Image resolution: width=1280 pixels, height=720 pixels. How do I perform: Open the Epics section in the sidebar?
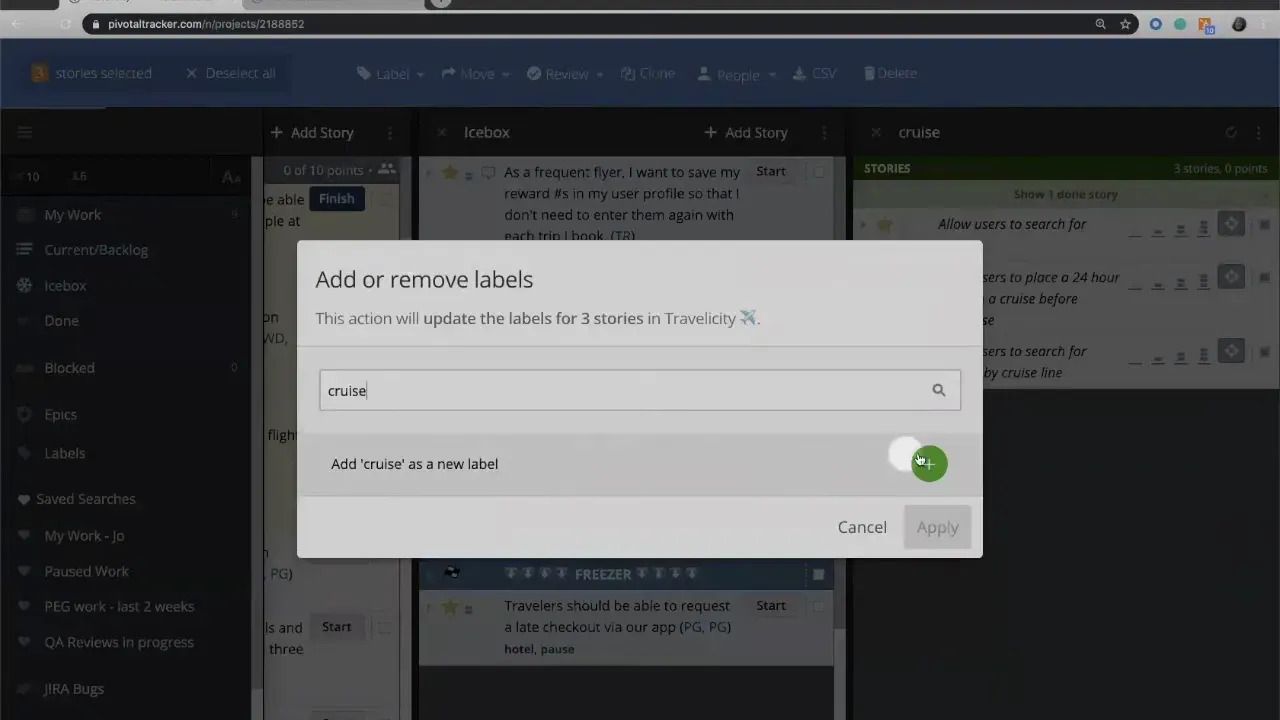pyautogui.click(x=60, y=414)
